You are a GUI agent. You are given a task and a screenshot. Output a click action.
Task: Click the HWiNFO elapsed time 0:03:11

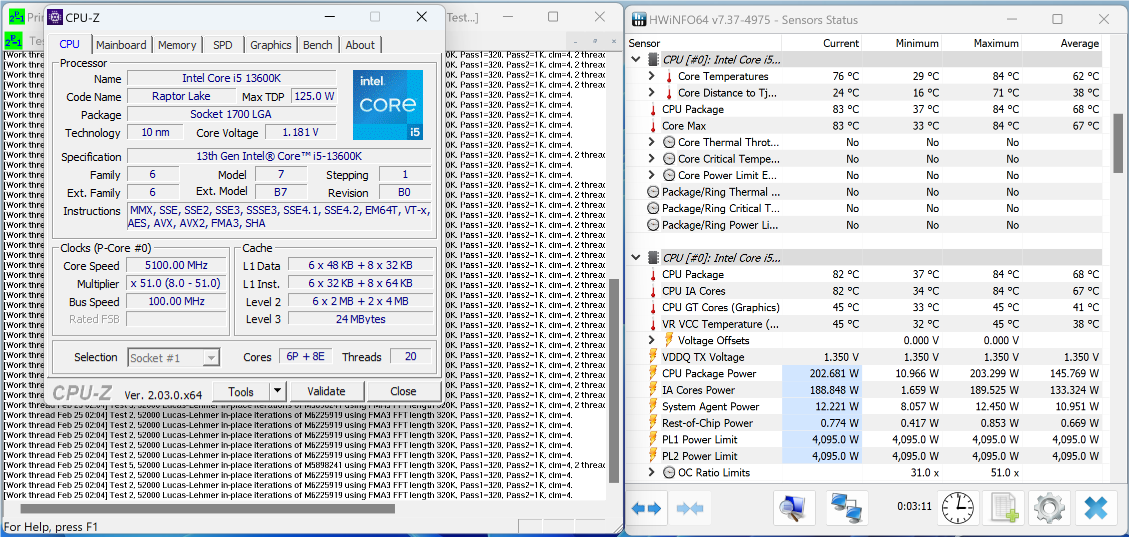click(x=914, y=507)
